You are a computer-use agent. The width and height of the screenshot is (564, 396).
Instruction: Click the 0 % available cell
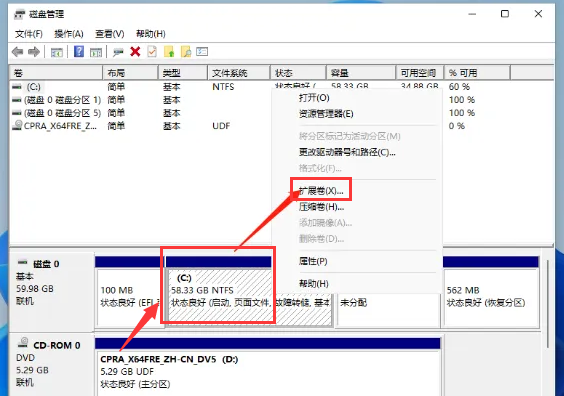coord(456,126)
